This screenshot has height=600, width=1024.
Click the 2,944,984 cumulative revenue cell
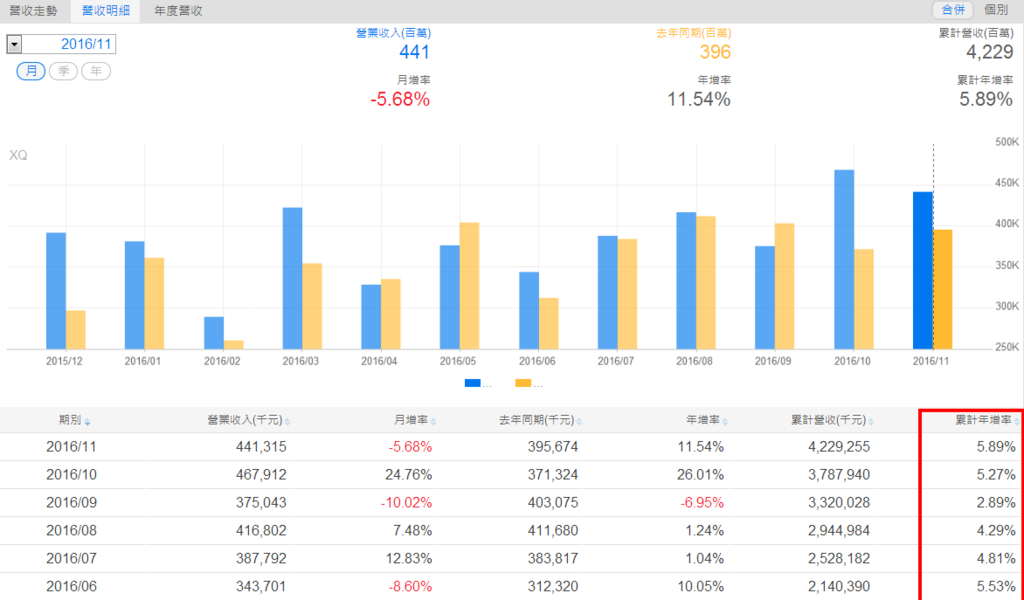click(839, 531)
